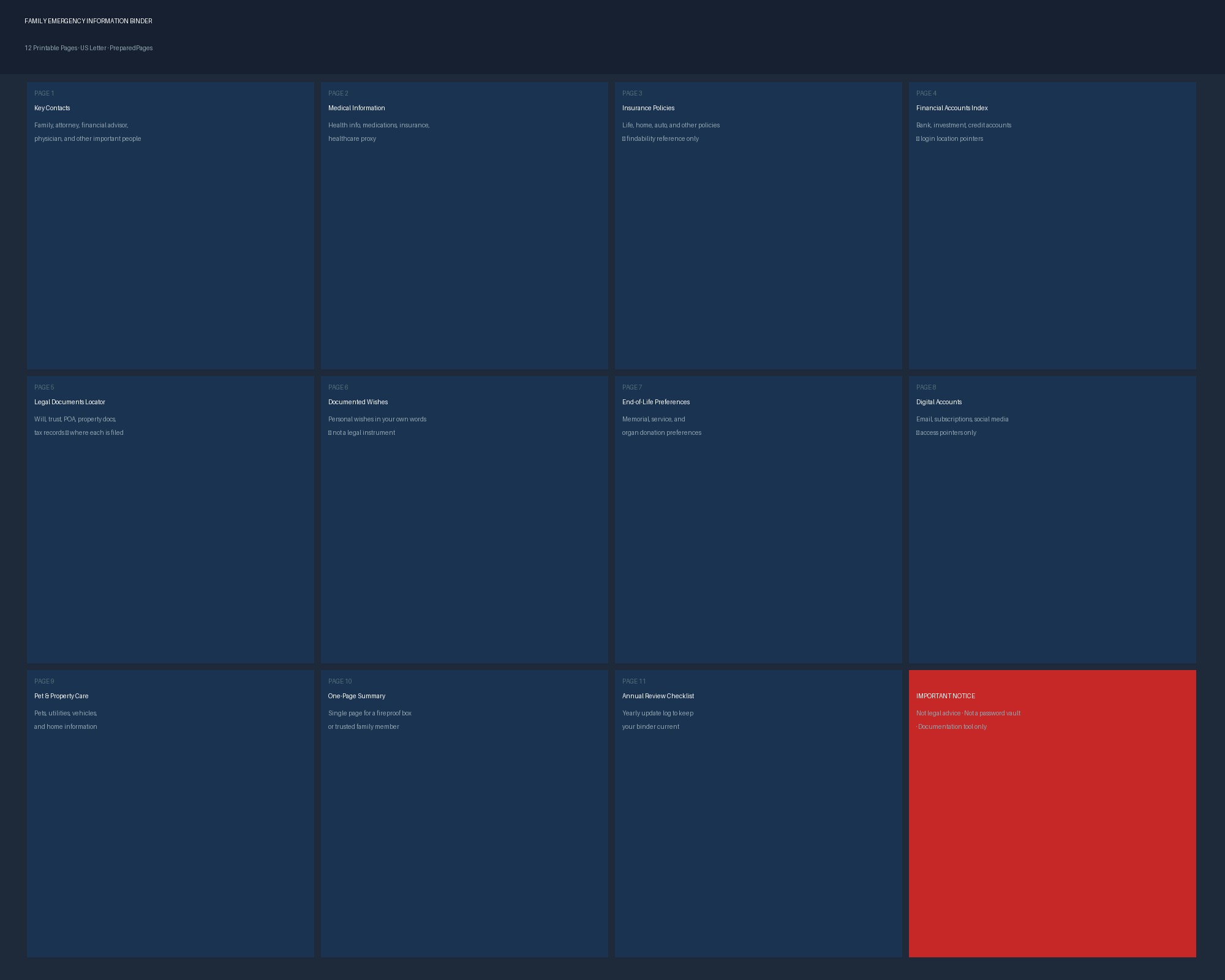Select 'Will, trust, POA, property docs,' text

(75, 419)
